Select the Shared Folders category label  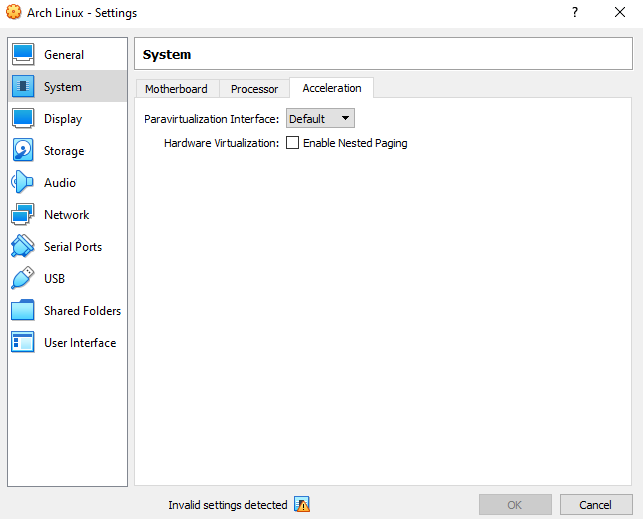(x=82, y=310)
